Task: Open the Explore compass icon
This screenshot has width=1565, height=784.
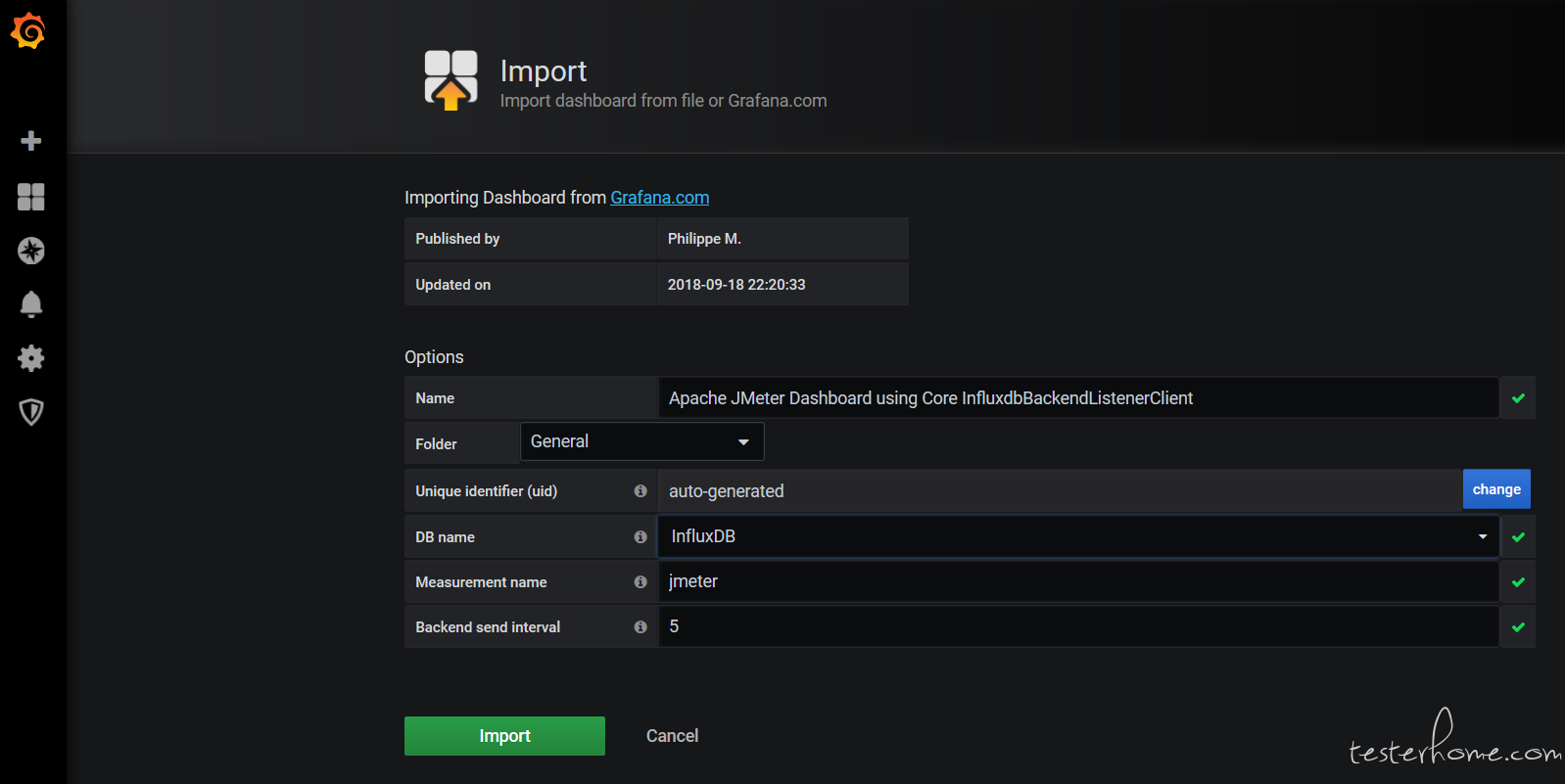Action: click(x=31, y=251)
